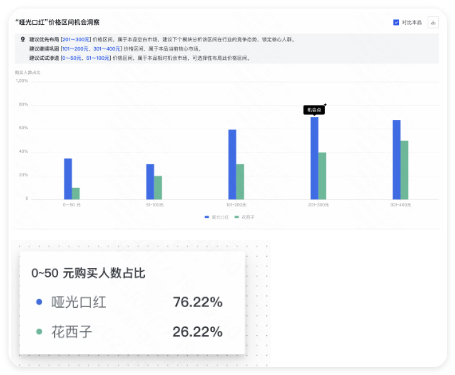Screen dimensions: 455x375
Task: Select the green bar for 201-300元
Action: point(322,176)
